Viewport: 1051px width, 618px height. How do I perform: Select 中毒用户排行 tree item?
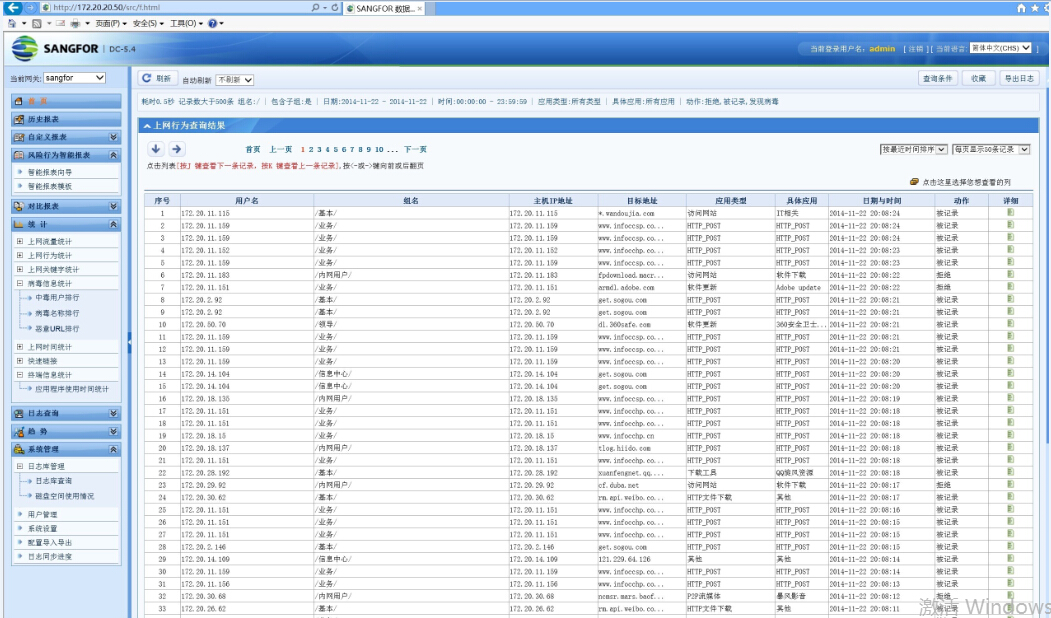57,298
